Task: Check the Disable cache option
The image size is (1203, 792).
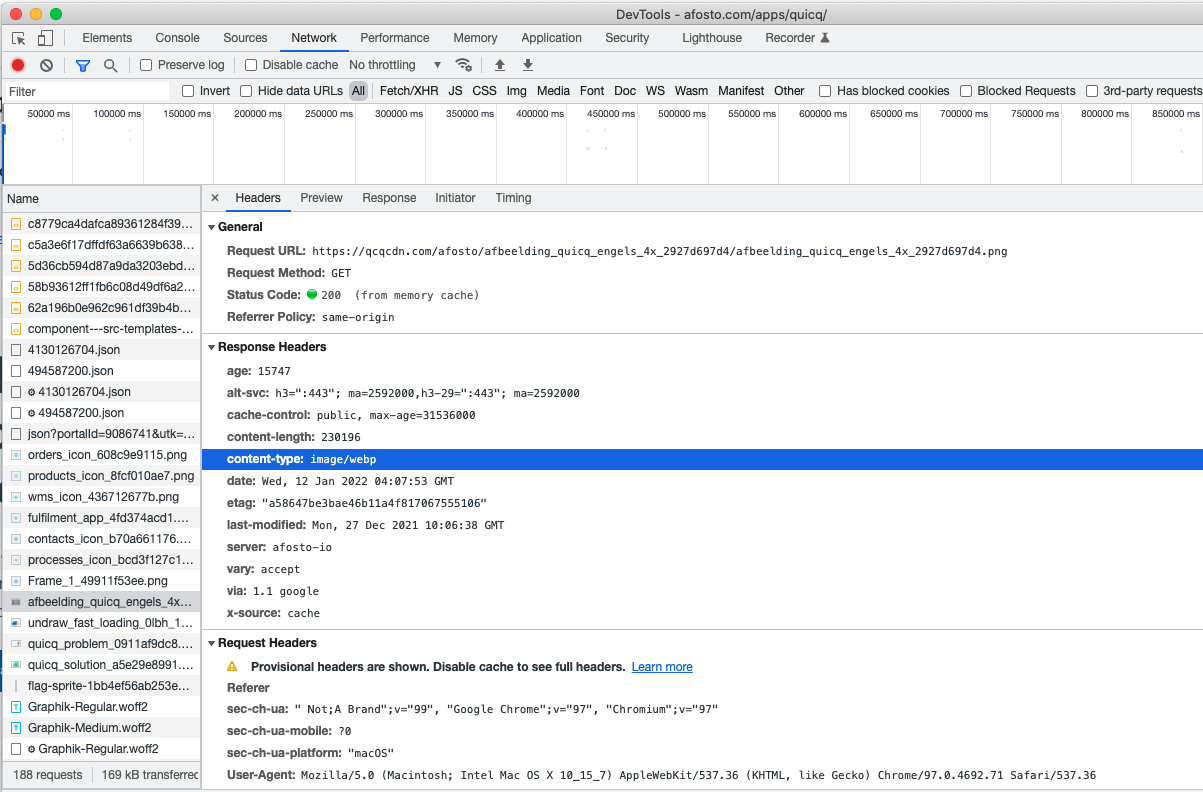Action: pos(249,64)
